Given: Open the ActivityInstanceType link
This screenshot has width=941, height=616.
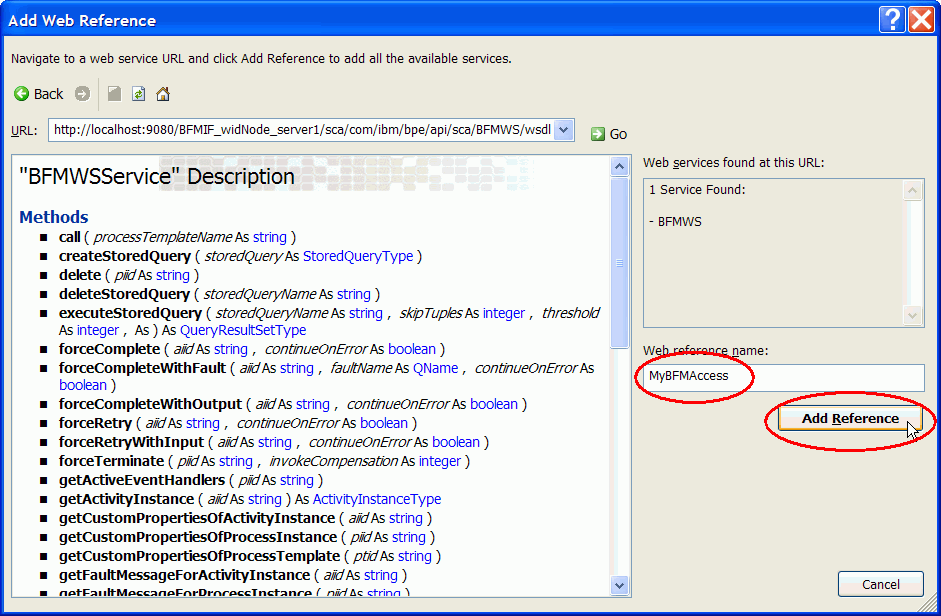Looking at the screenshot, I should [376, 499].
